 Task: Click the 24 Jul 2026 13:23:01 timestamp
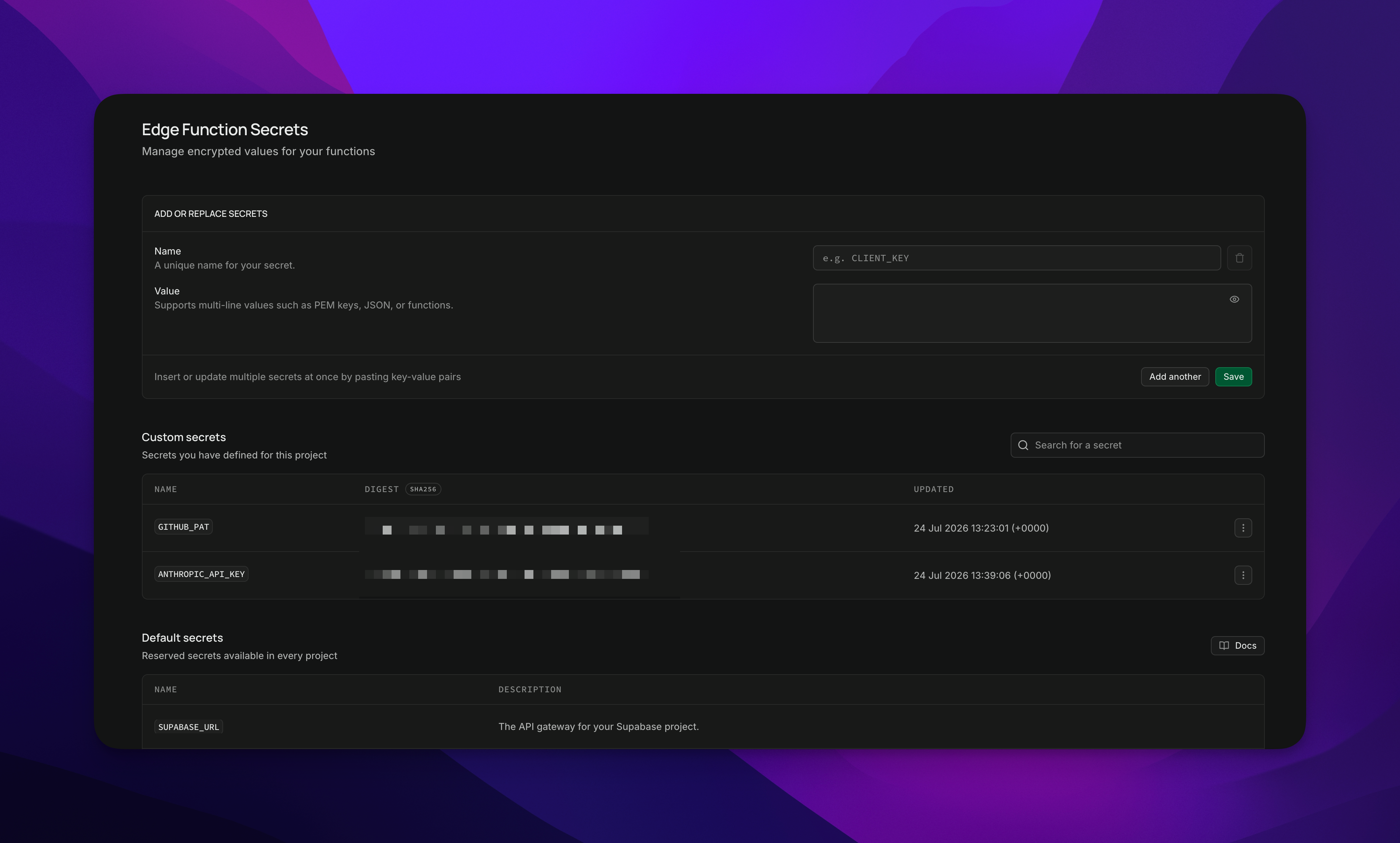click(981, 528)
